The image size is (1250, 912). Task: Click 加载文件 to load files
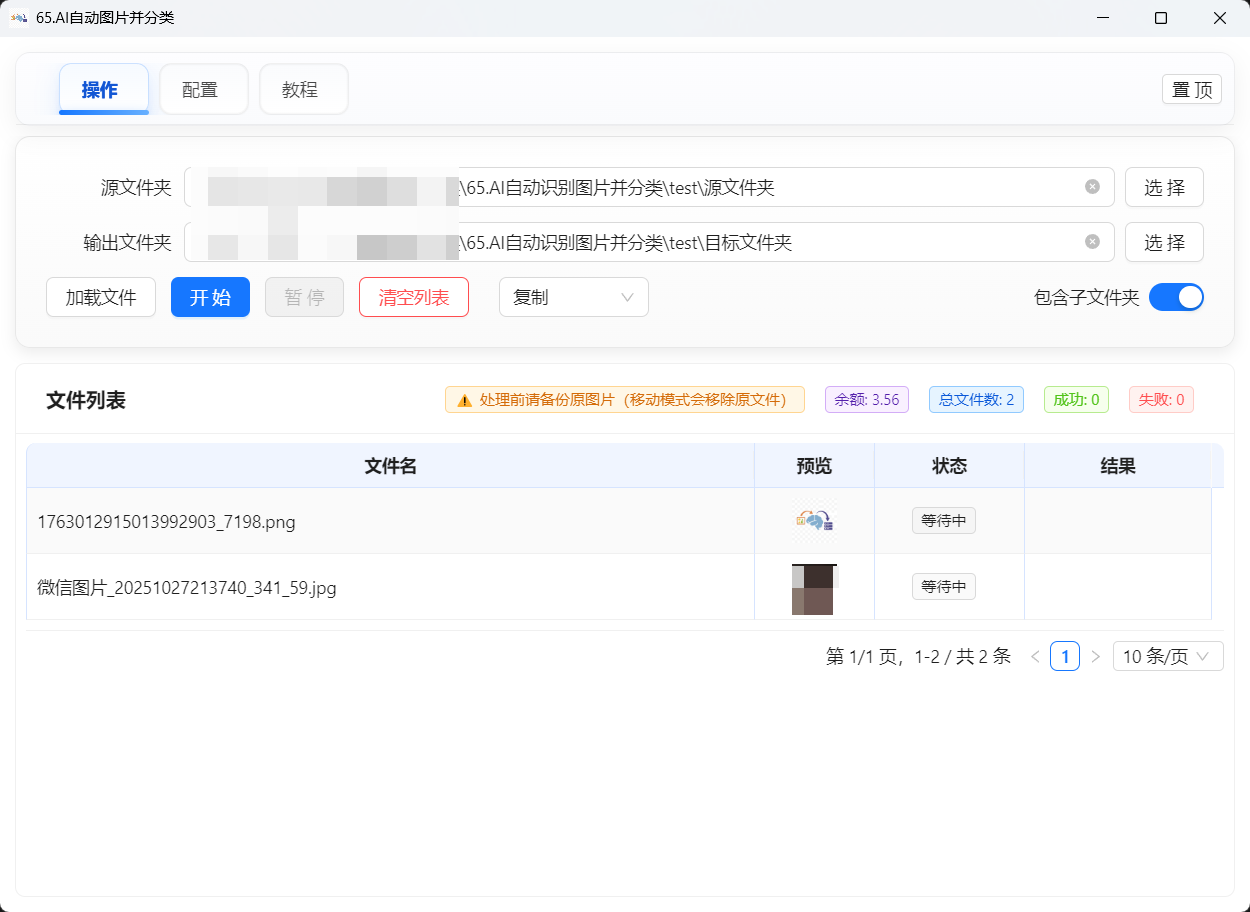click(x=101, y=297)
